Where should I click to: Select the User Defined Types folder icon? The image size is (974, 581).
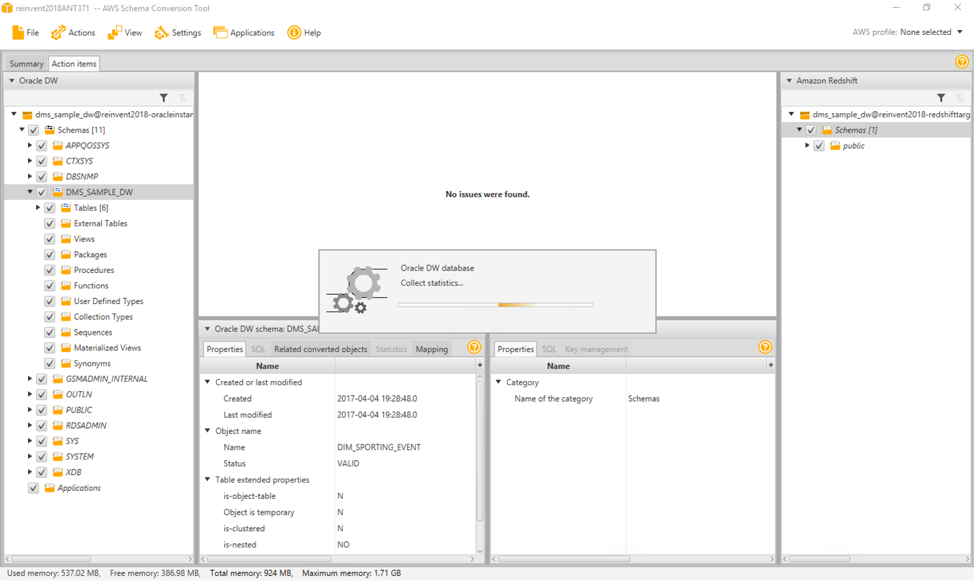tap(66, 301)
